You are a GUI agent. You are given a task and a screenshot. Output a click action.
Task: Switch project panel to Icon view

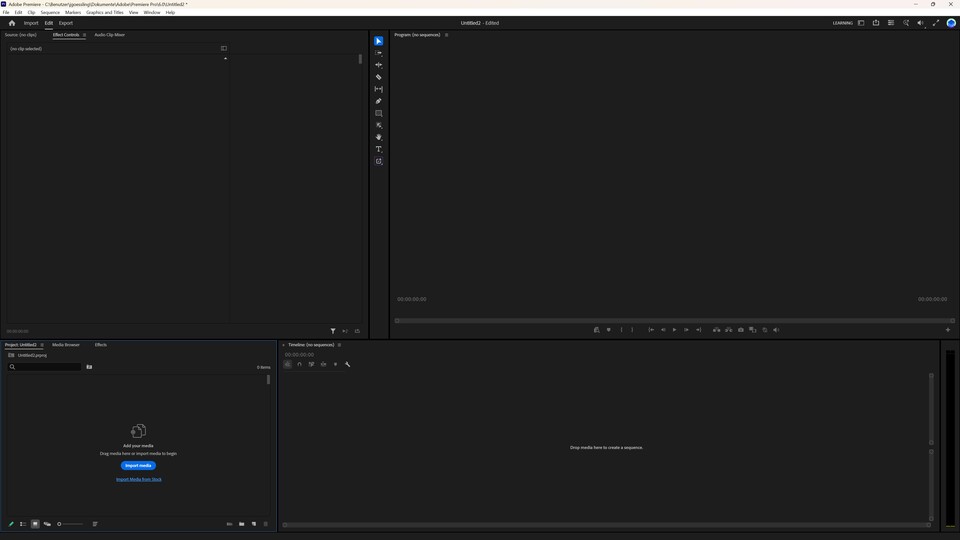tap(35, 524)
